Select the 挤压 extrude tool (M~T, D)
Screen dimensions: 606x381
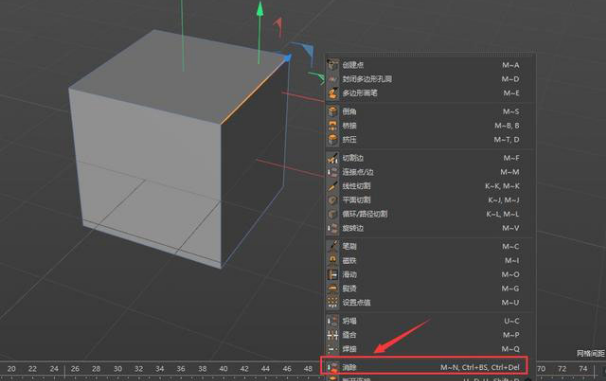[x=430, y=139]
